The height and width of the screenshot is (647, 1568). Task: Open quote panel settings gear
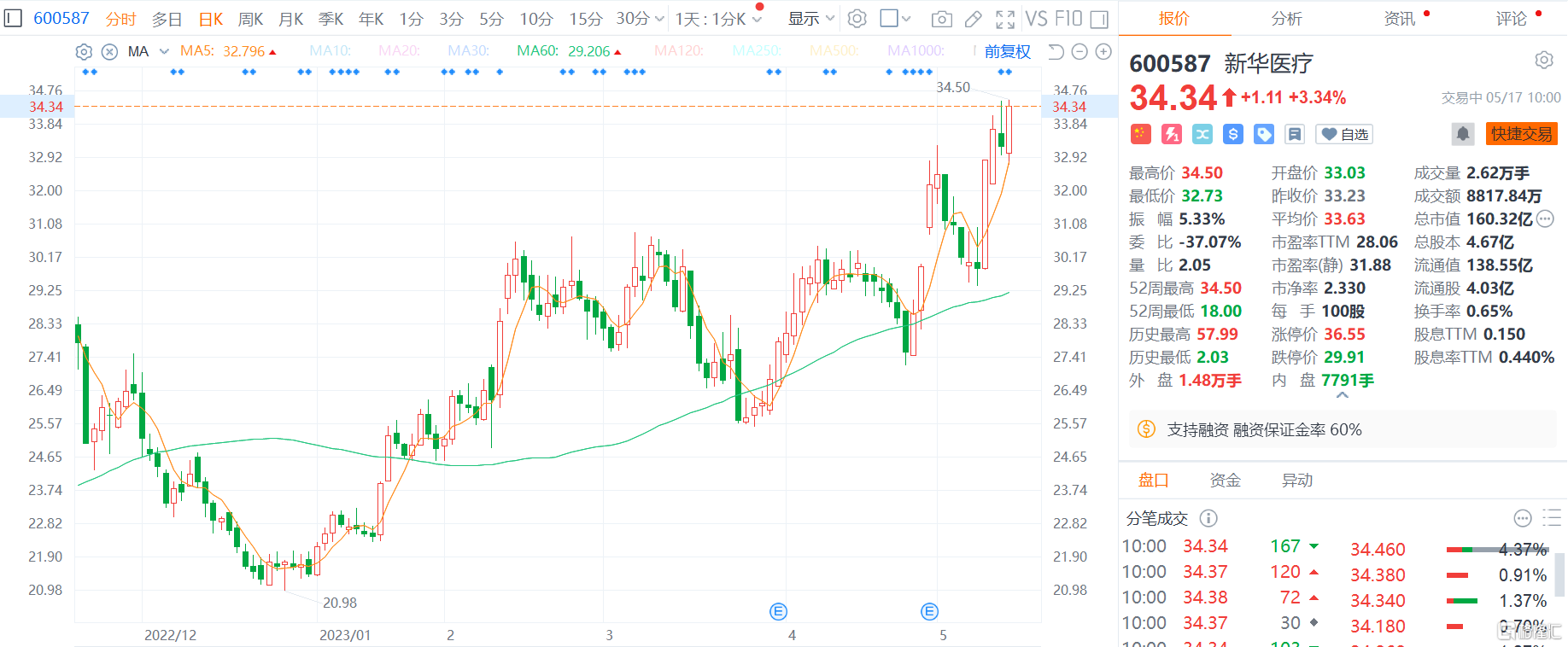pyautogui.click(x=1544, y=61)
